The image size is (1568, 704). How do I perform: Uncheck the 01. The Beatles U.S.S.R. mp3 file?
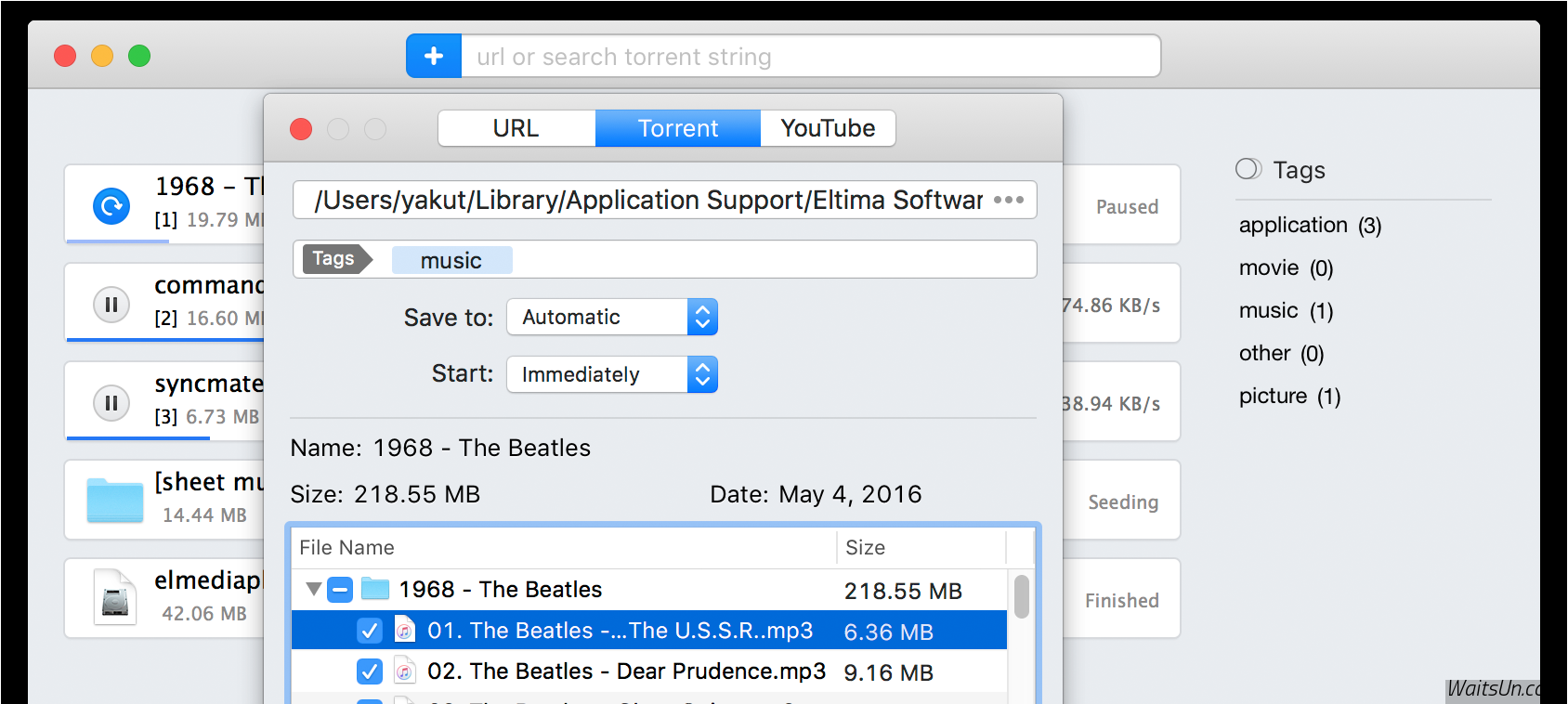370,631
